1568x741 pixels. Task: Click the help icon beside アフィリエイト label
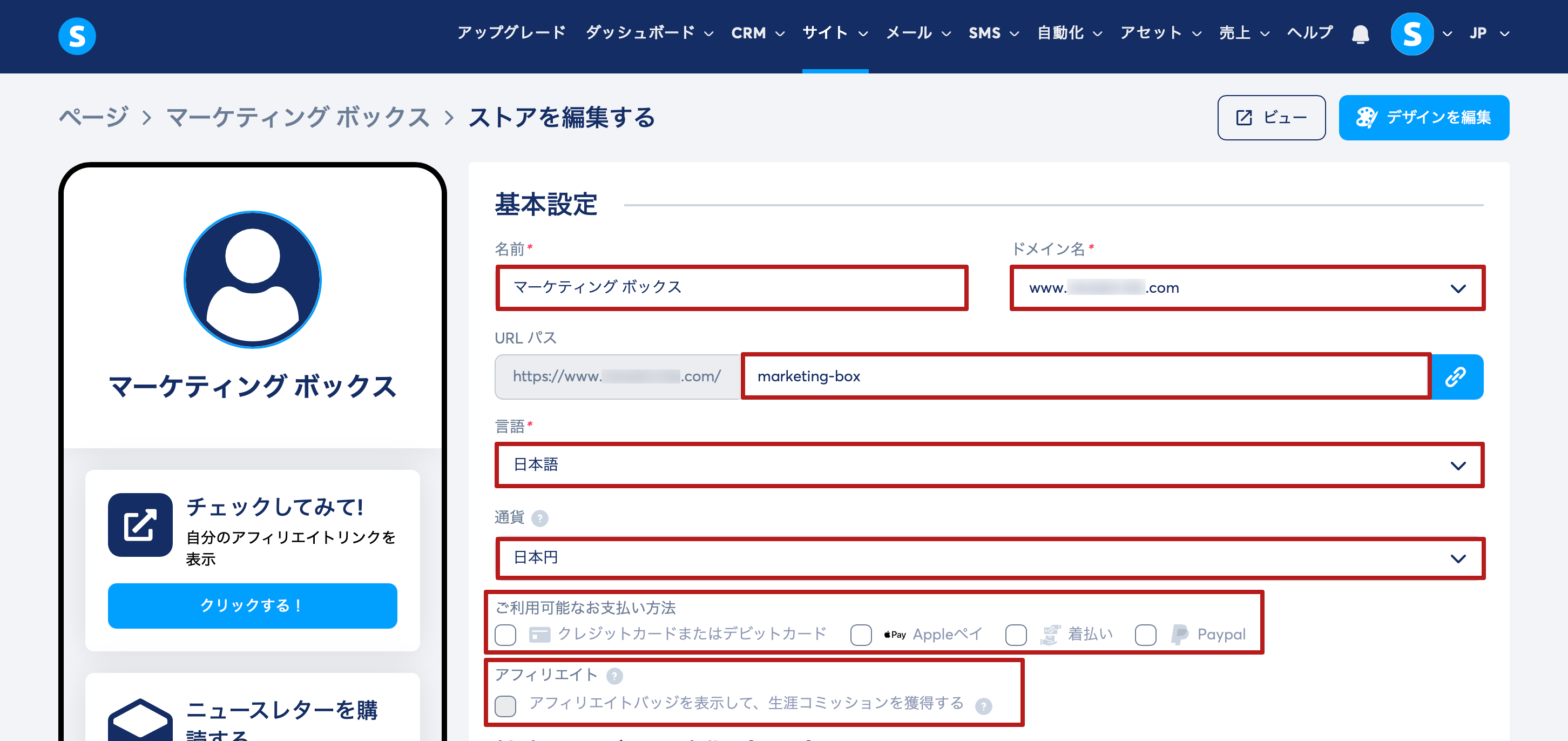[615, 676]
